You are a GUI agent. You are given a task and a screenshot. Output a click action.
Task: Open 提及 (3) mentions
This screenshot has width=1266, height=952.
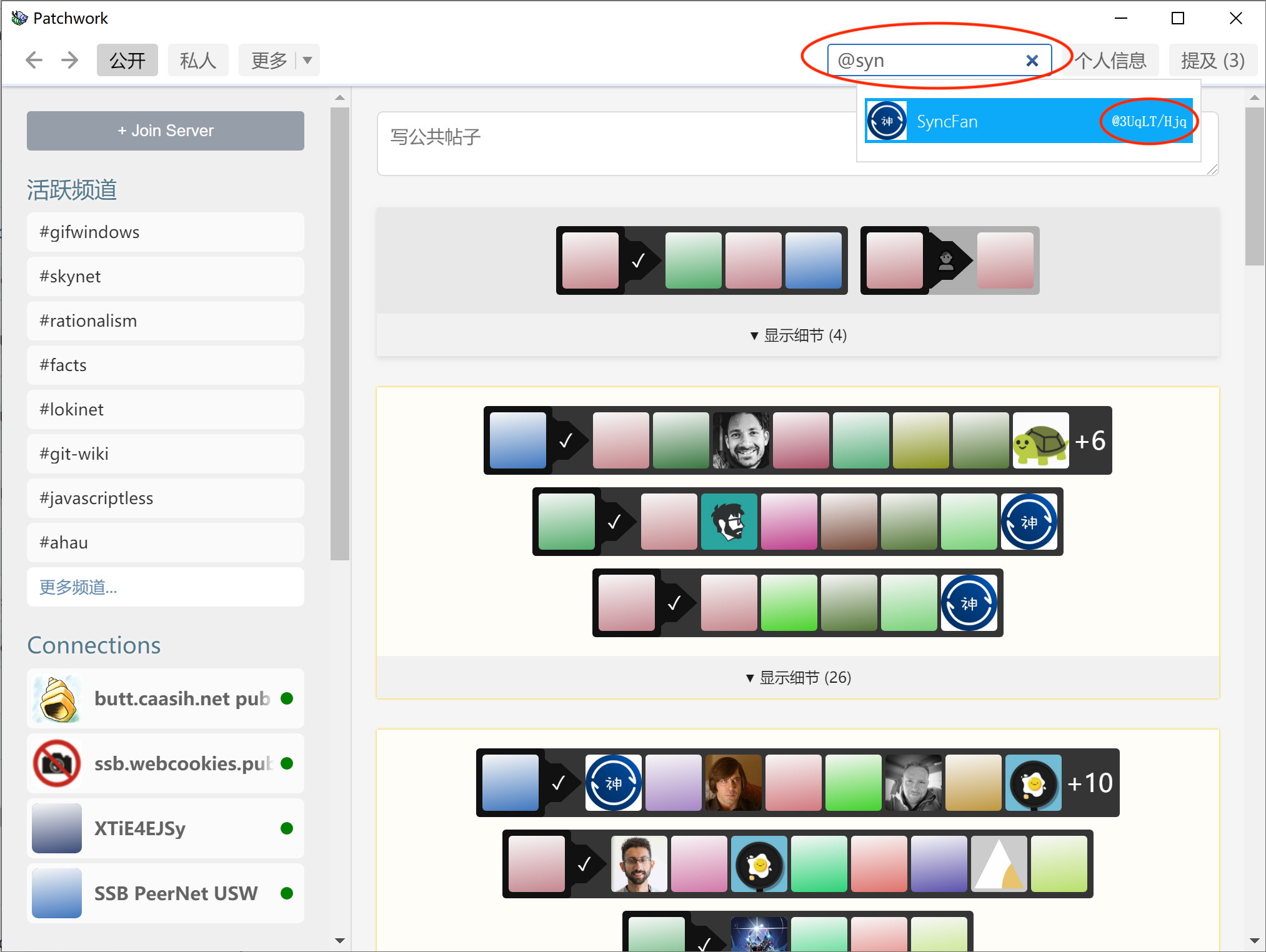tap(1213, 60)
